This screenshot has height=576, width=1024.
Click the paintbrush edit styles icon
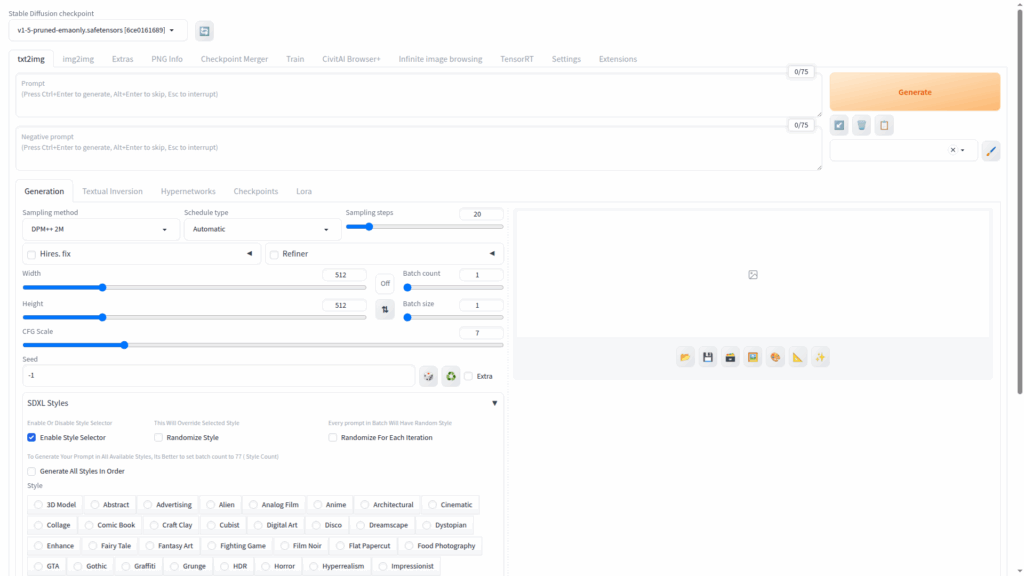pyautogui.click(x=990, y=151)
